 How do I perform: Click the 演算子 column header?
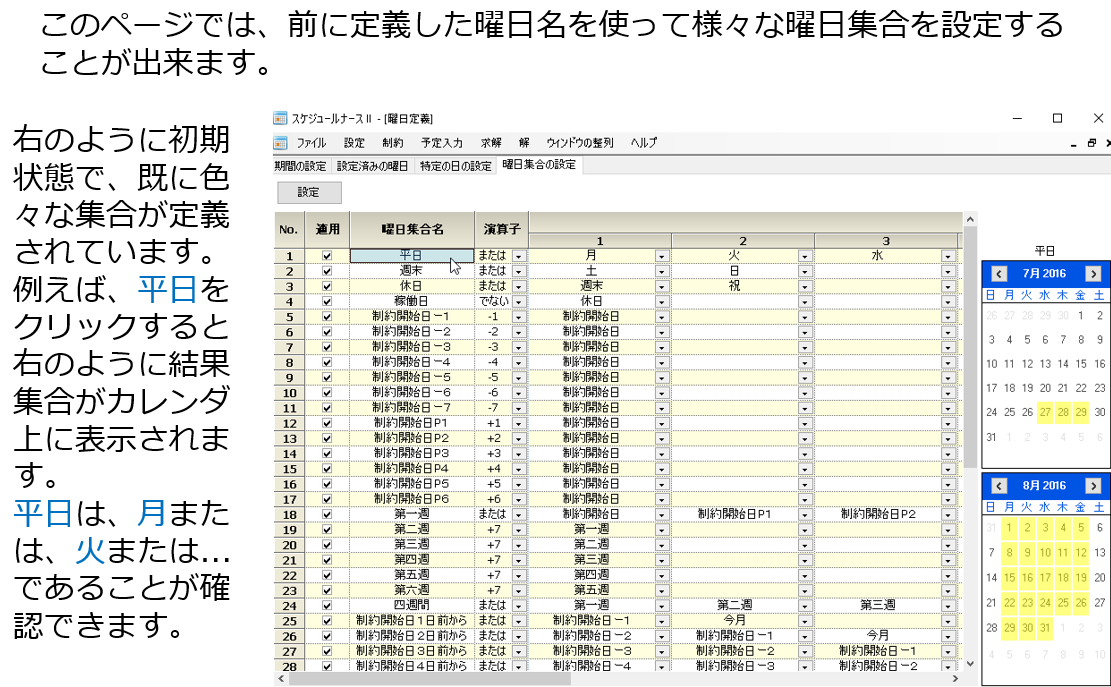[x=502, y=229]
